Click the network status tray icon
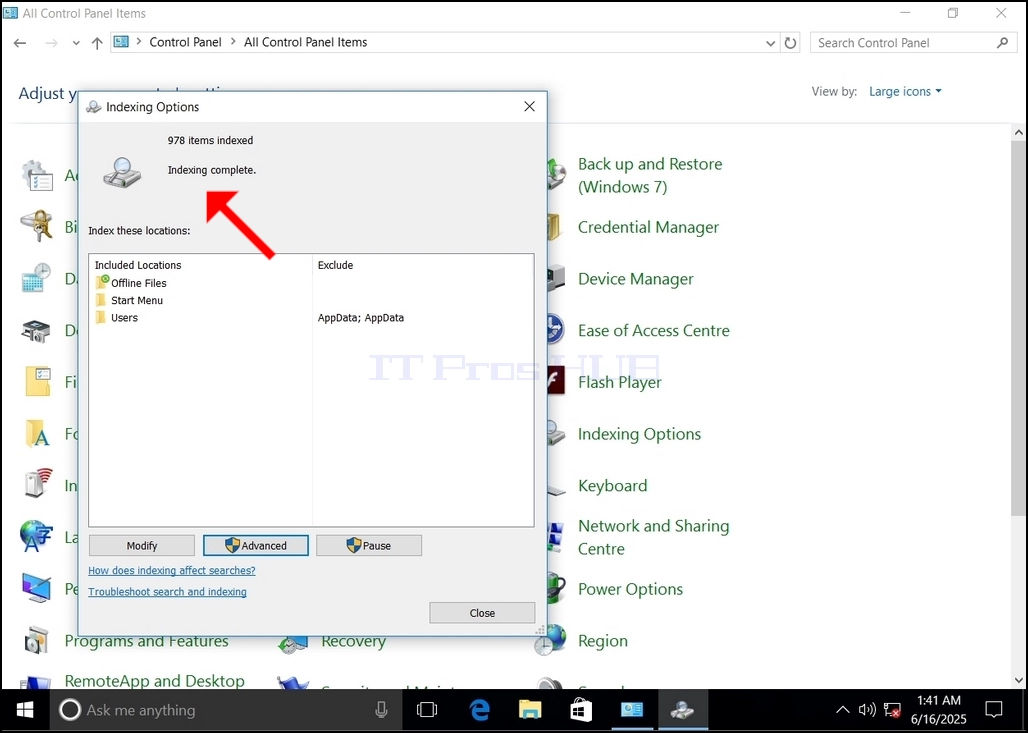 (892, 709)
